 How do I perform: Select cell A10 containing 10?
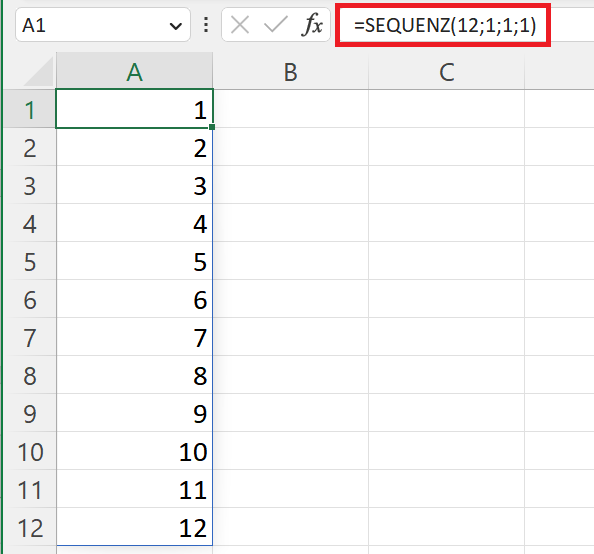click(x=134, y=451)
